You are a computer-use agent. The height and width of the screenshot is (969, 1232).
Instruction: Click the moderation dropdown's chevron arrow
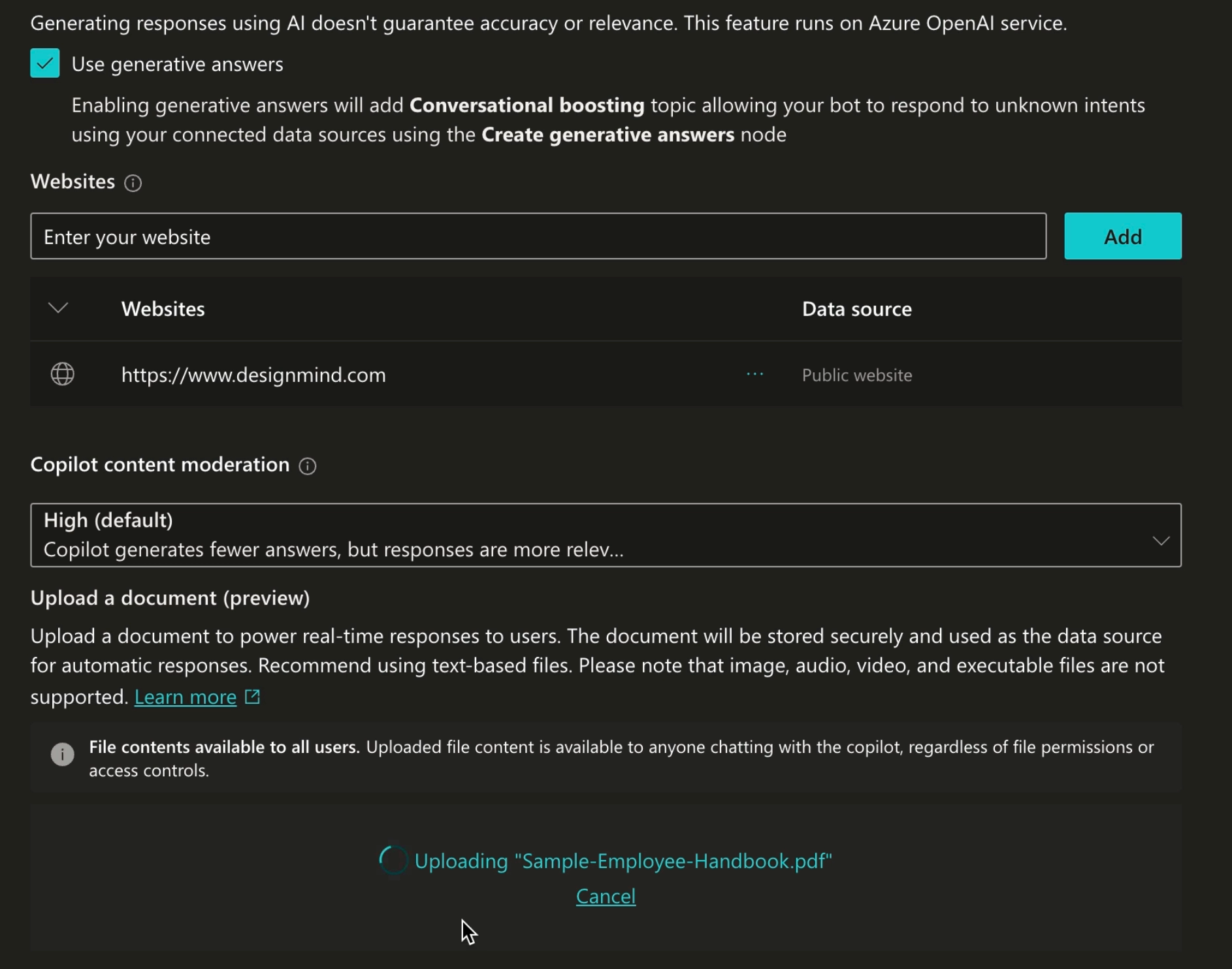(x=1160, y=540)
